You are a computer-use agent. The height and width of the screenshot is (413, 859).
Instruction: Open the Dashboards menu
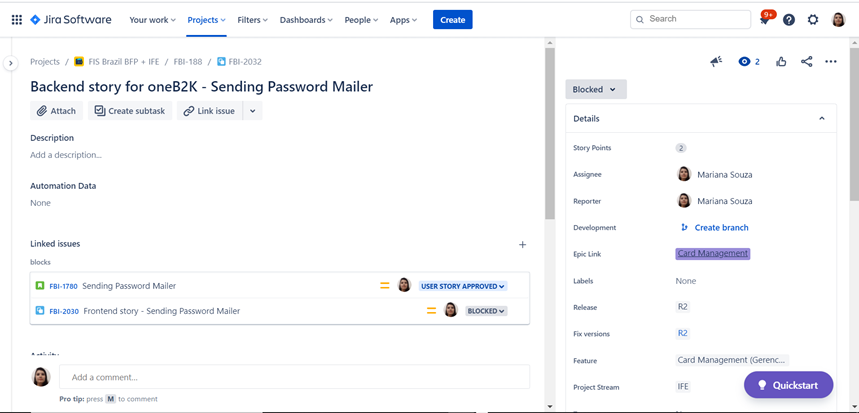point(306,20)
